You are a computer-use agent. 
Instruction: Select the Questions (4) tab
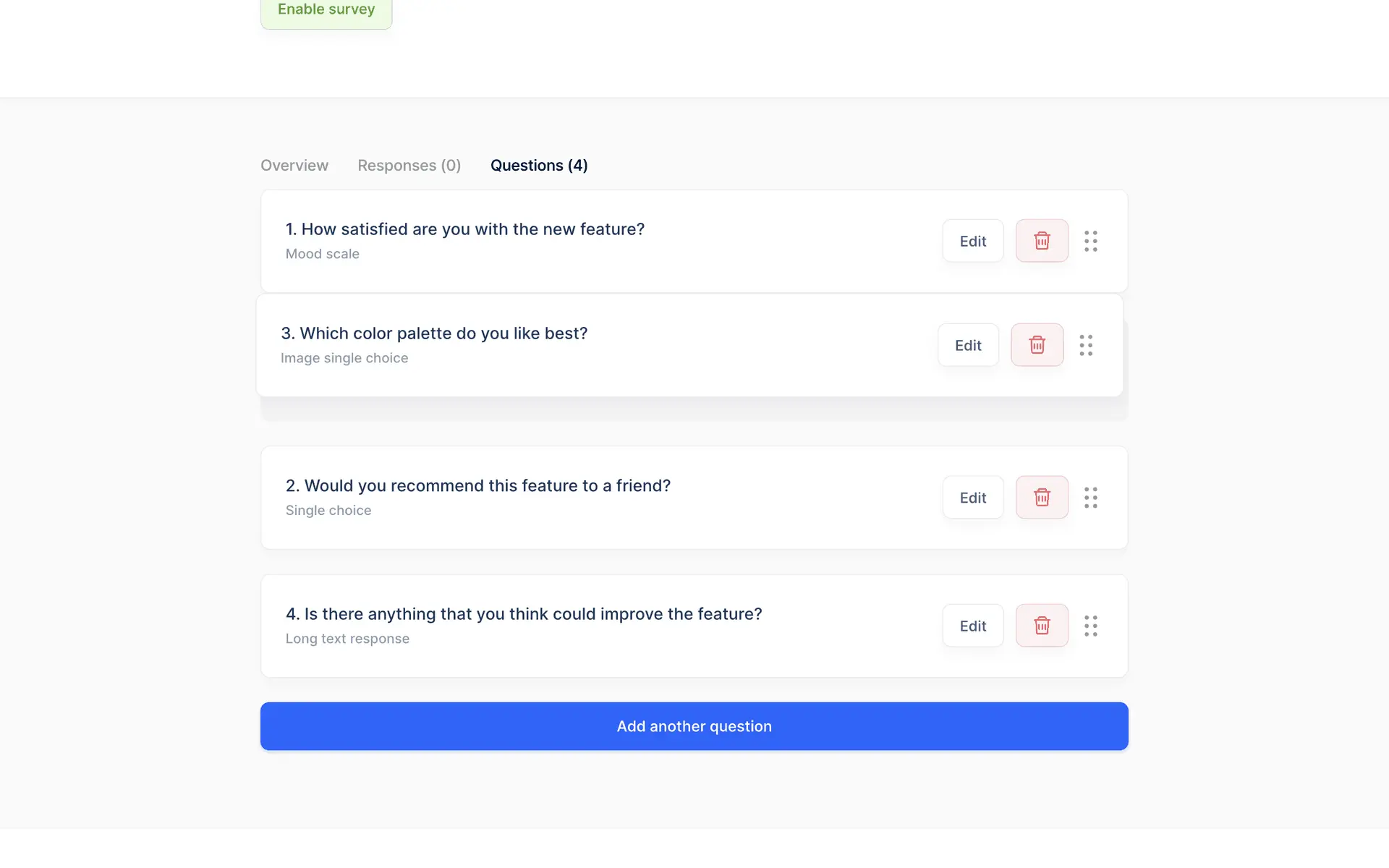[x=539, y=166]
